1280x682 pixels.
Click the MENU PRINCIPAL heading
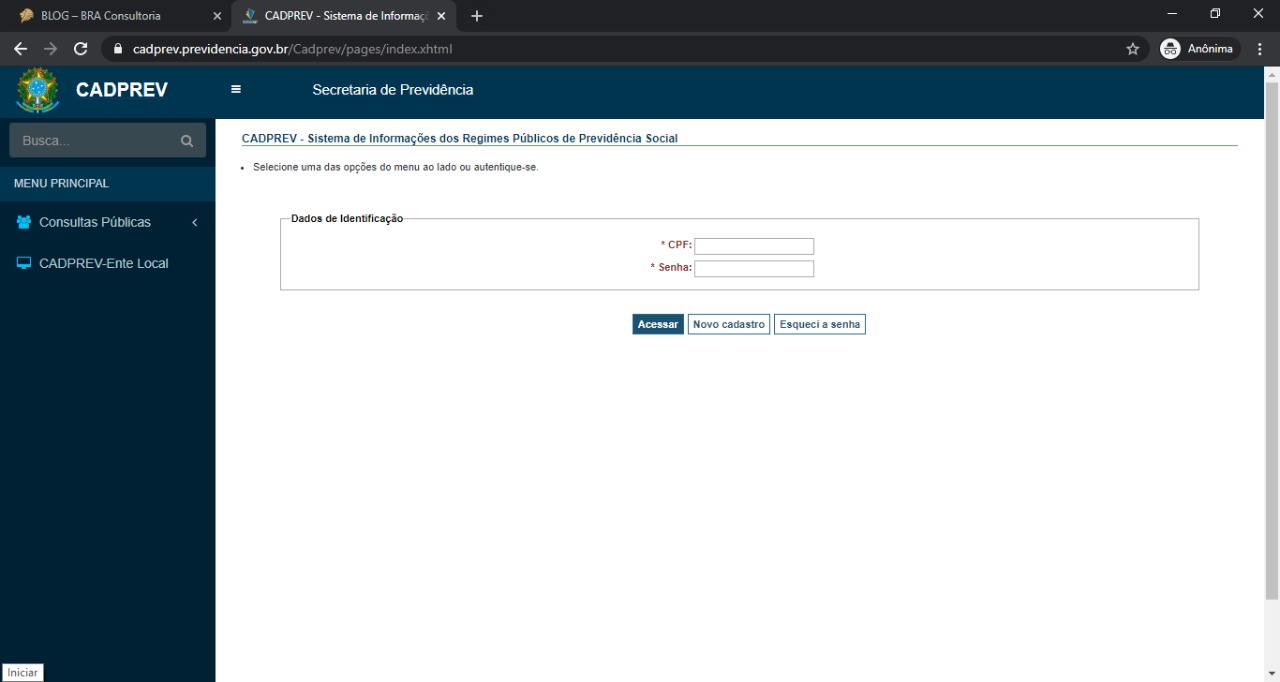coord(61,184)
